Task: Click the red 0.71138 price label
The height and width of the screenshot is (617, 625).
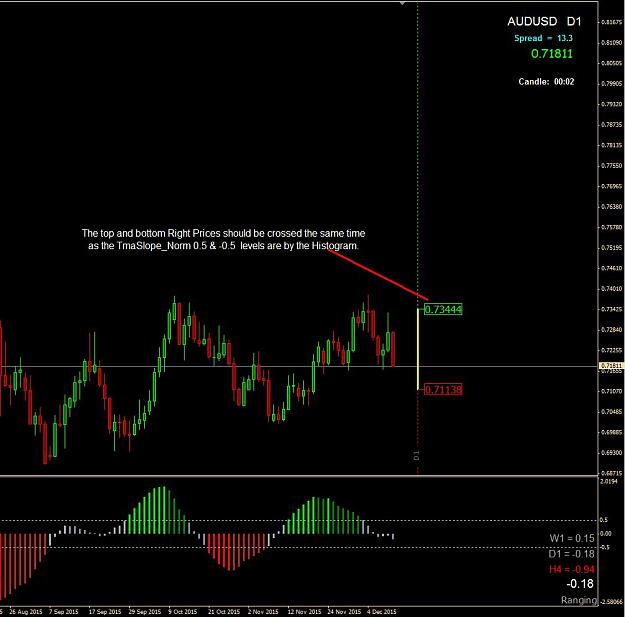Action: tap(443, 389)
